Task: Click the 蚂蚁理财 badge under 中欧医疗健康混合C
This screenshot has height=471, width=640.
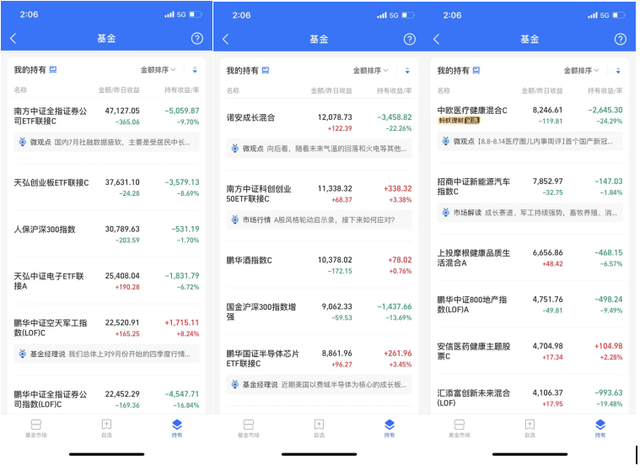Action: (459, 120)
